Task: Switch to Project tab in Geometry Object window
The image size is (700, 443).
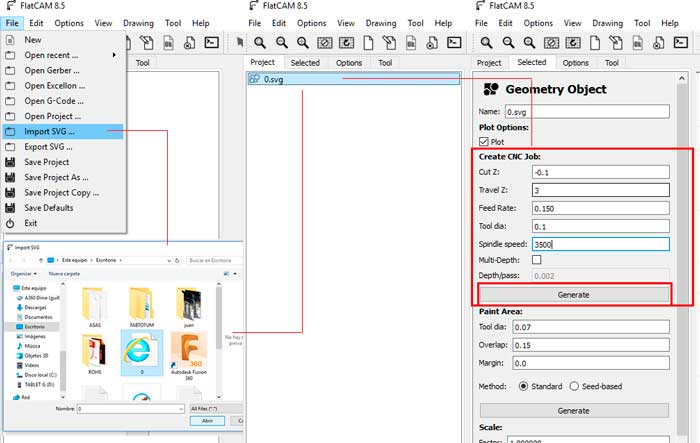Action: point(489,63)
